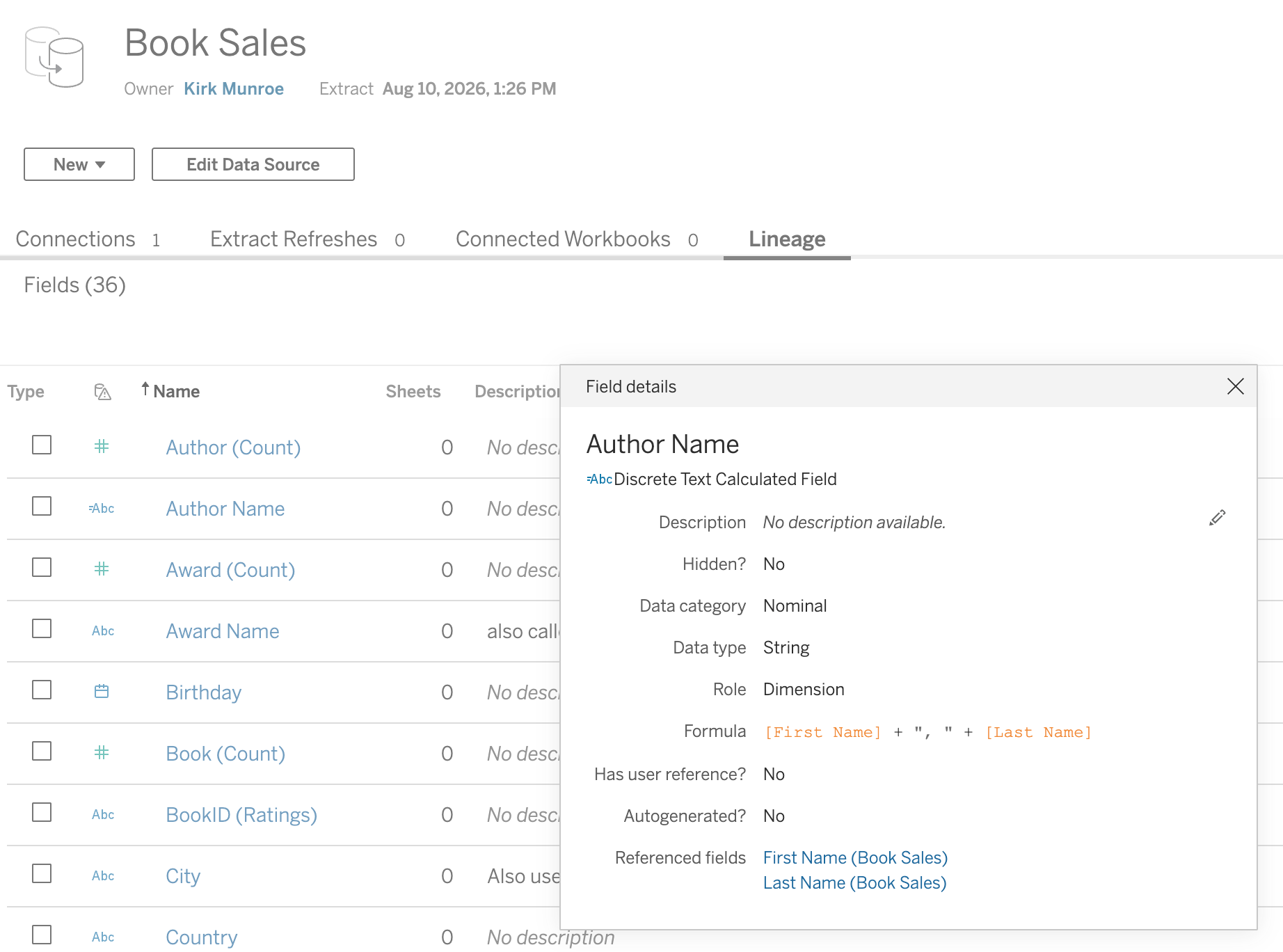1283x952 pixels.
Task: Click the number type icon for Book (Count)
Action: click(x=102, y=753)
